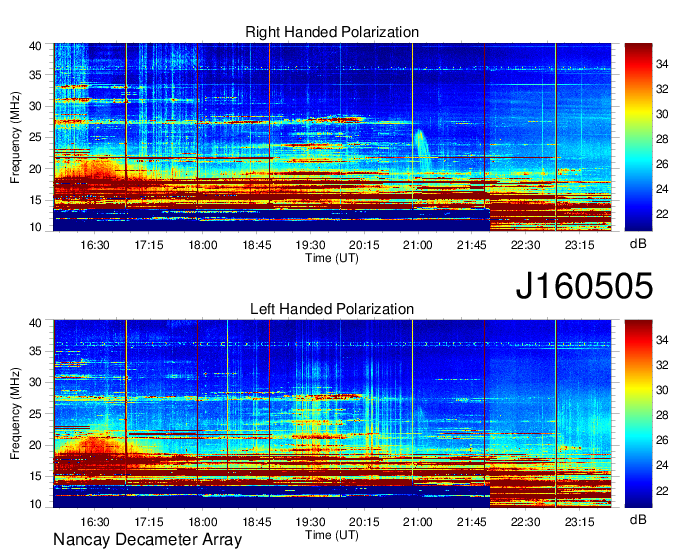Click the 'Right Handed Polarization' plot title
Image resolution: width=680 pixels, height=552 pixels.
tap(332, 32)
